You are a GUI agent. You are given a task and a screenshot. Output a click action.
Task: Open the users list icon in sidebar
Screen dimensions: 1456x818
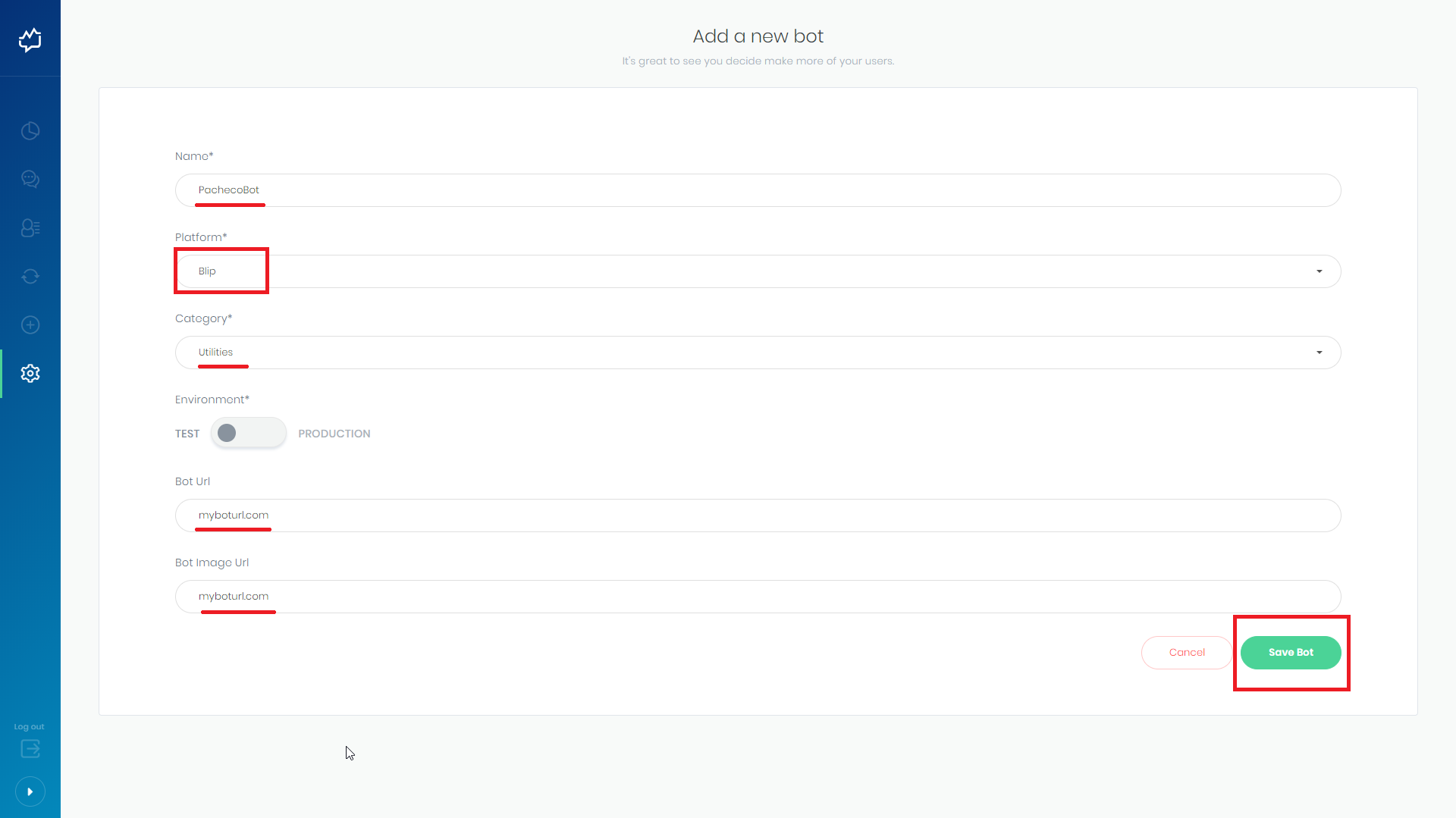coord(30,228)
